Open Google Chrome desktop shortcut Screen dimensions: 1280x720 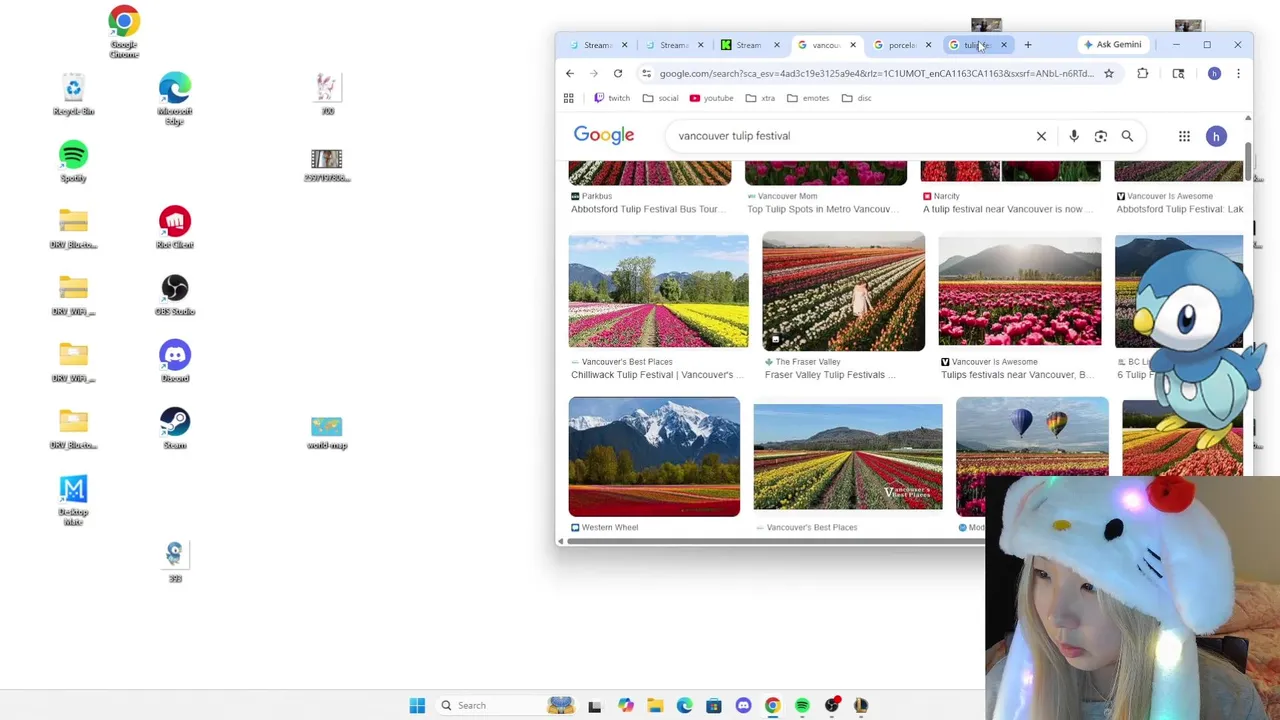coord(124,32)
